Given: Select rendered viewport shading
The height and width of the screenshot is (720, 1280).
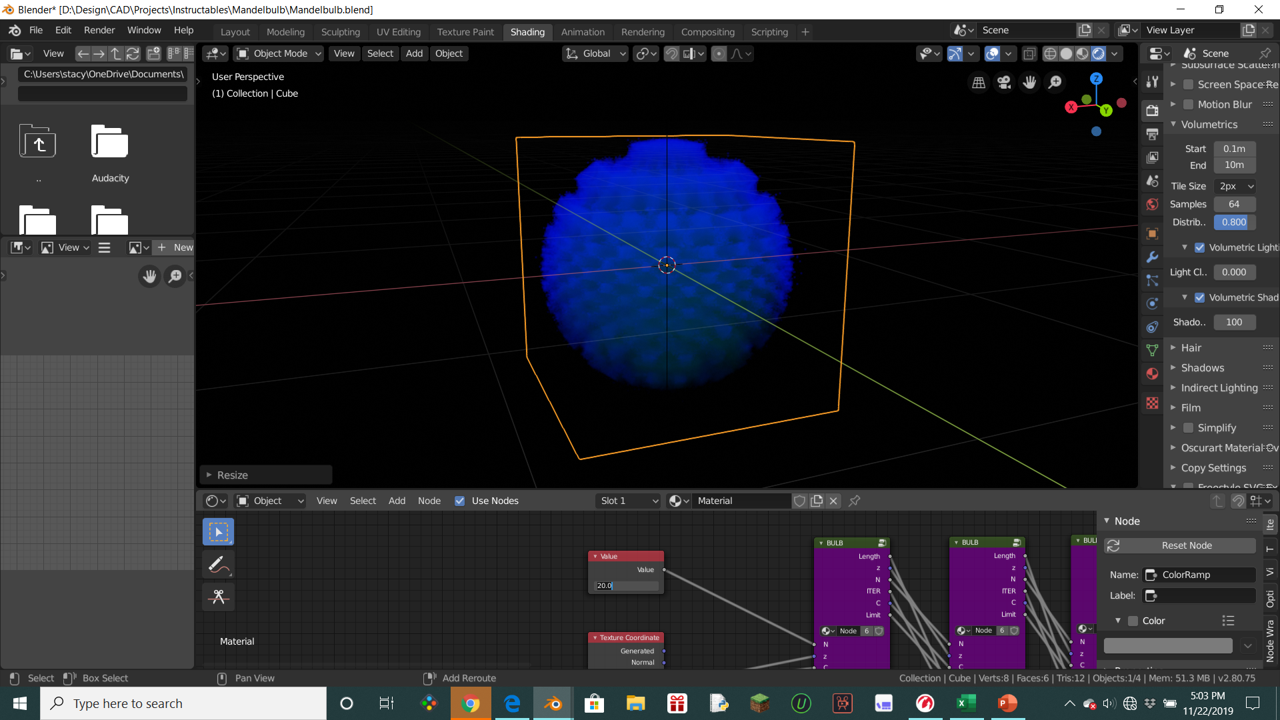Looking at the screenshot, I should coord(1098,54).
